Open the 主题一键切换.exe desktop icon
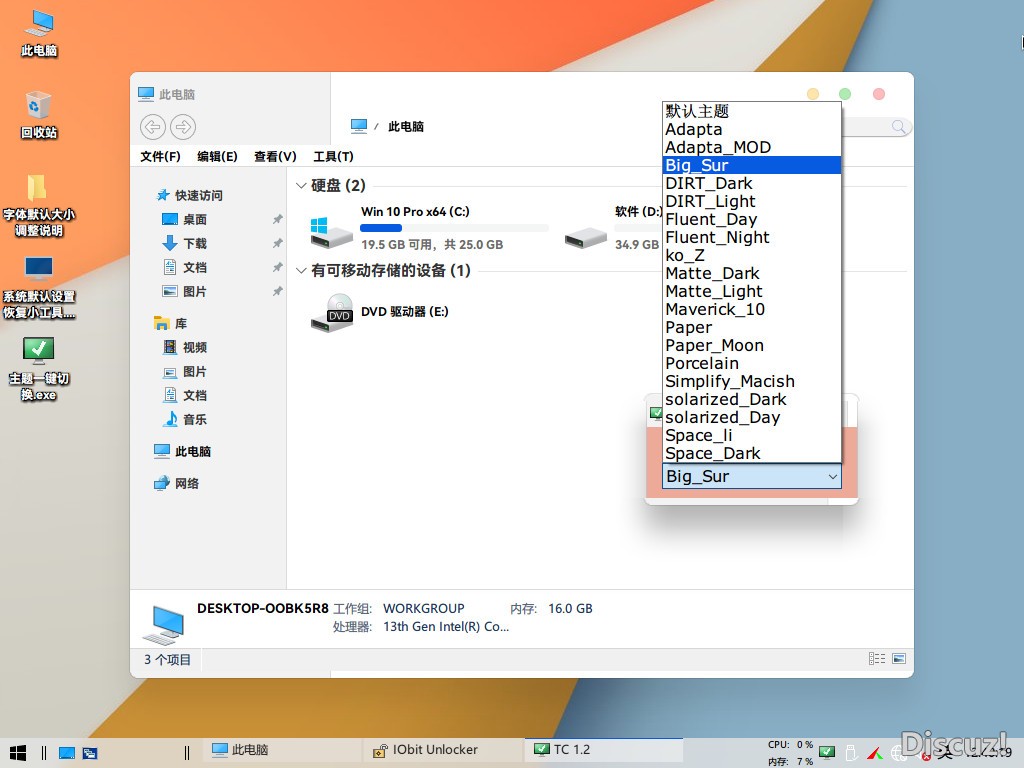Viewport: 1024px width, 768px height. tap(39, 368)
